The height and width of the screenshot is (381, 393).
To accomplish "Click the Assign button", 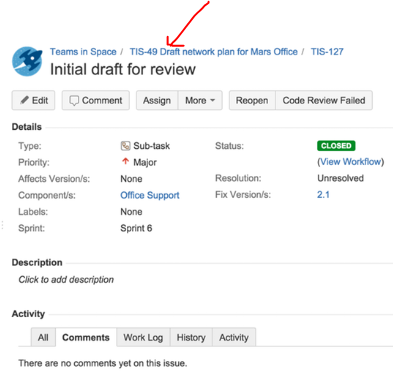I will [157, 100].
